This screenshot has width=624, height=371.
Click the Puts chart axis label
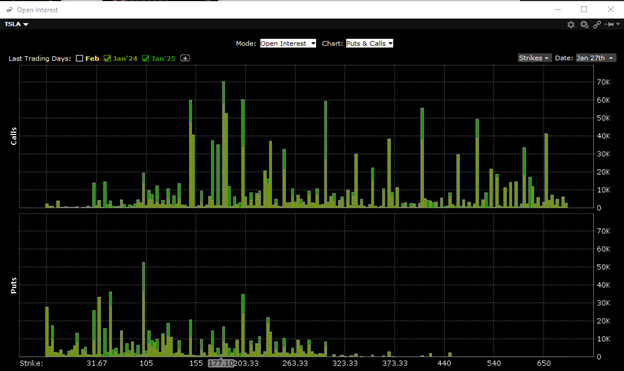14,285
